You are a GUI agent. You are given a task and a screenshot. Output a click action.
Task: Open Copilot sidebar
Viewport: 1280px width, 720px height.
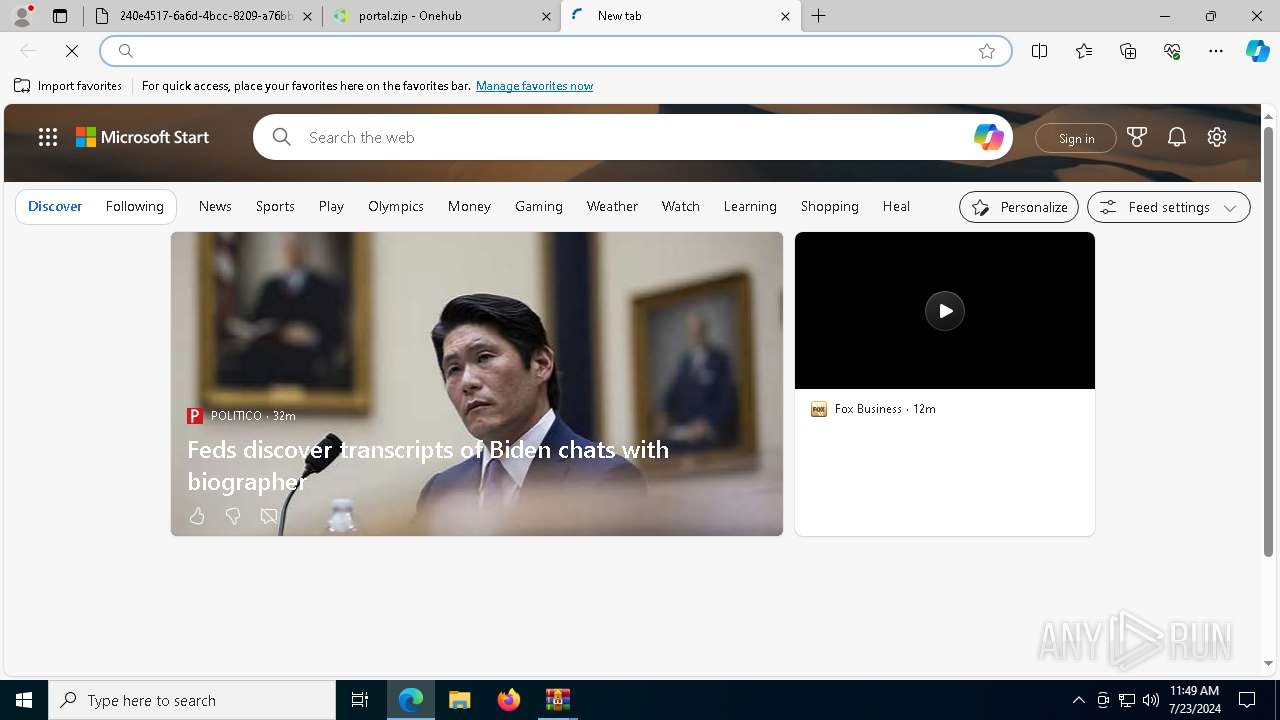click(x=1257, y=51)
